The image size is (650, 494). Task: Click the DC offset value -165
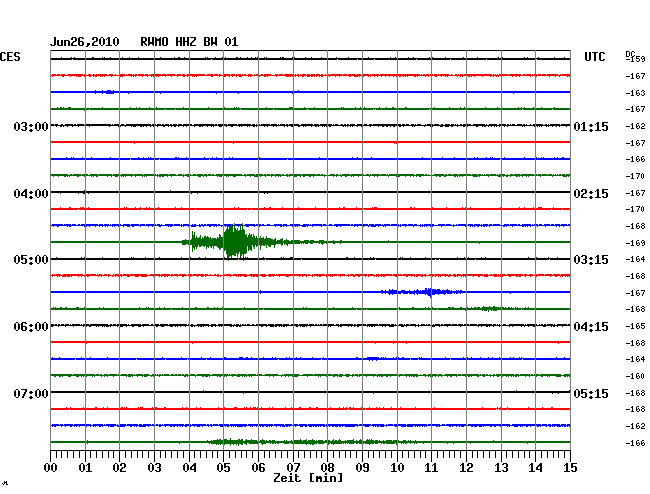coord(635,326)
